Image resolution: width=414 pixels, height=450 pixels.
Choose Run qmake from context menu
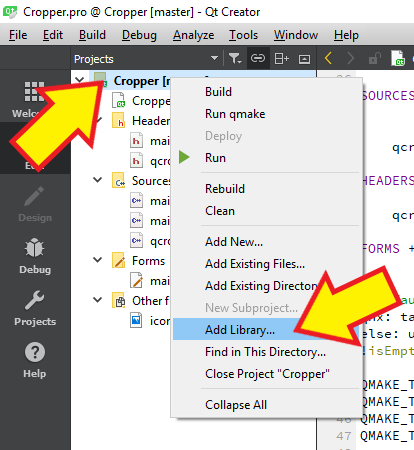point(266,114)
